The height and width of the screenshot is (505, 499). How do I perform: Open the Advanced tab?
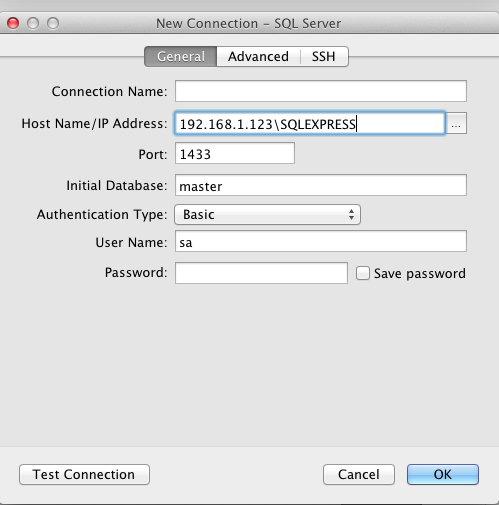258,56
